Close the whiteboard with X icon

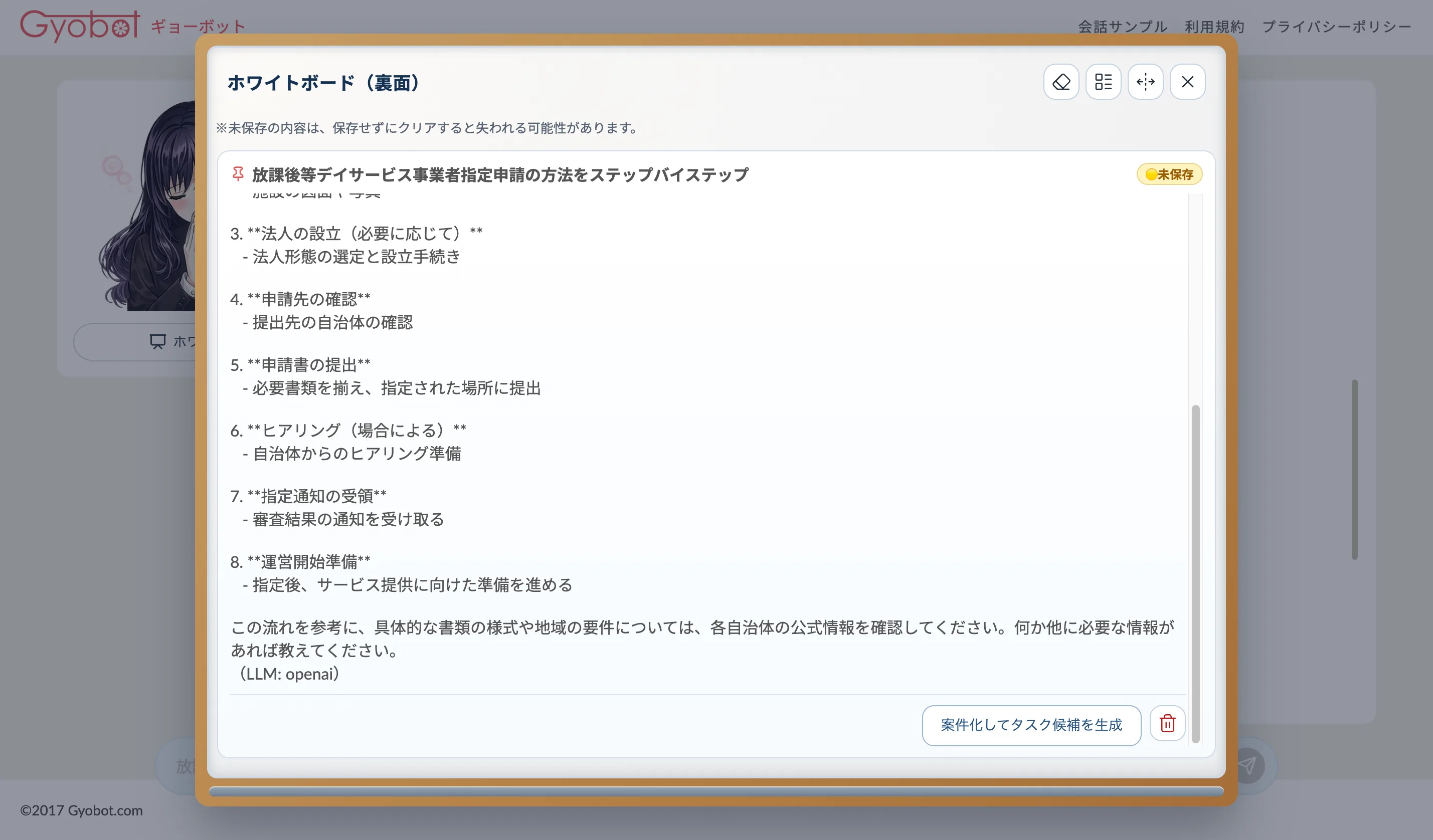click(1187, 82)
